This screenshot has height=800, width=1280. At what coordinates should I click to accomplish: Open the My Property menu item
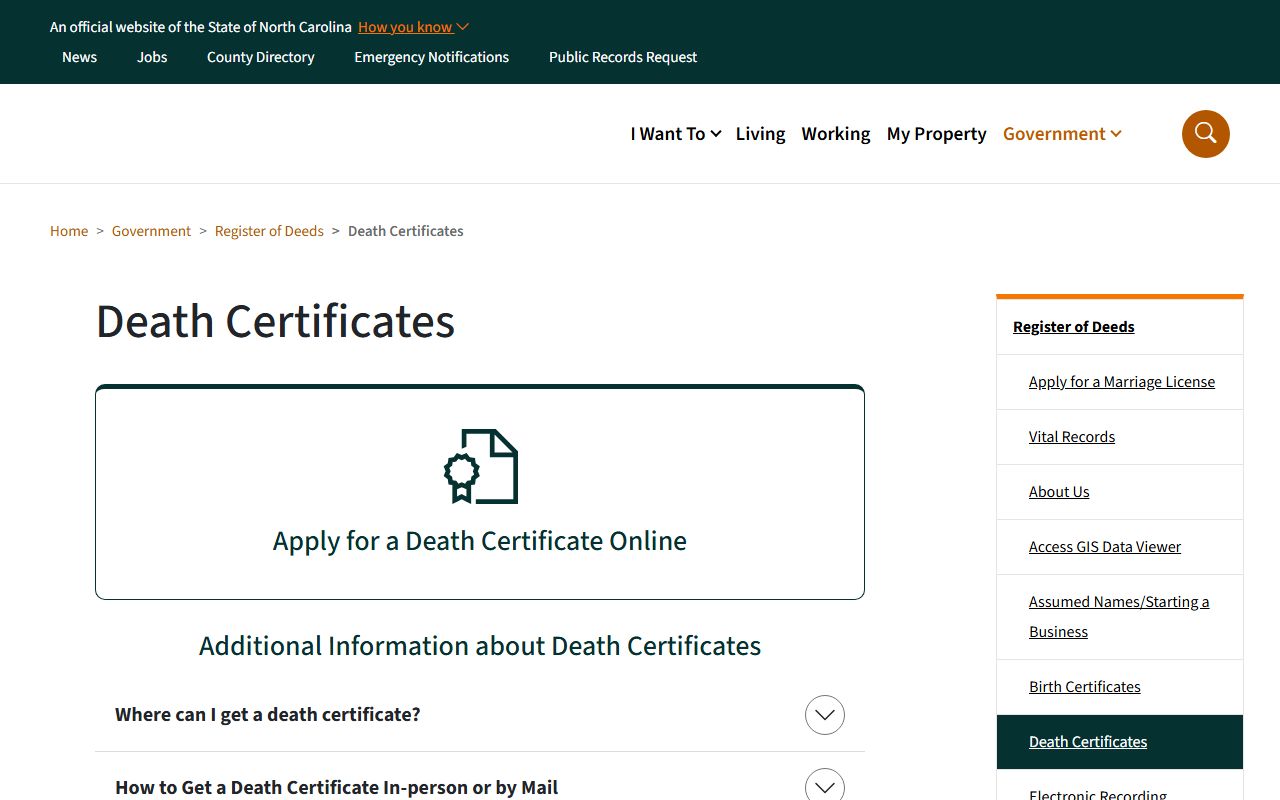click(936, 134)
